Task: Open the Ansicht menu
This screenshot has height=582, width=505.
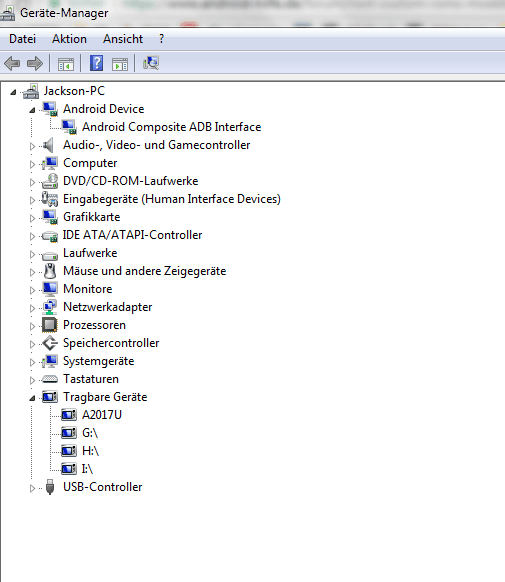Action: coord(123,39)
